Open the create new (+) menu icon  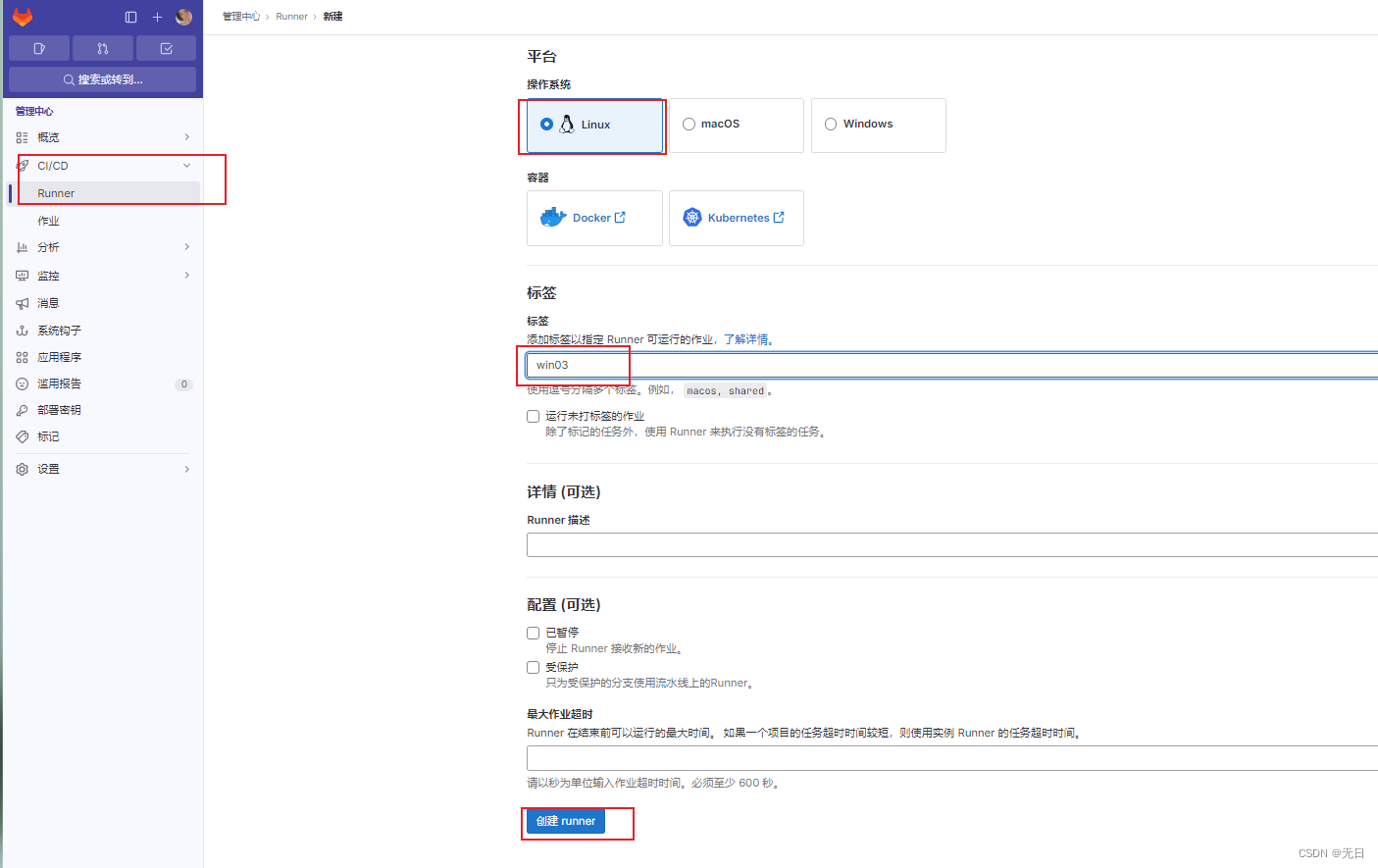157,17
